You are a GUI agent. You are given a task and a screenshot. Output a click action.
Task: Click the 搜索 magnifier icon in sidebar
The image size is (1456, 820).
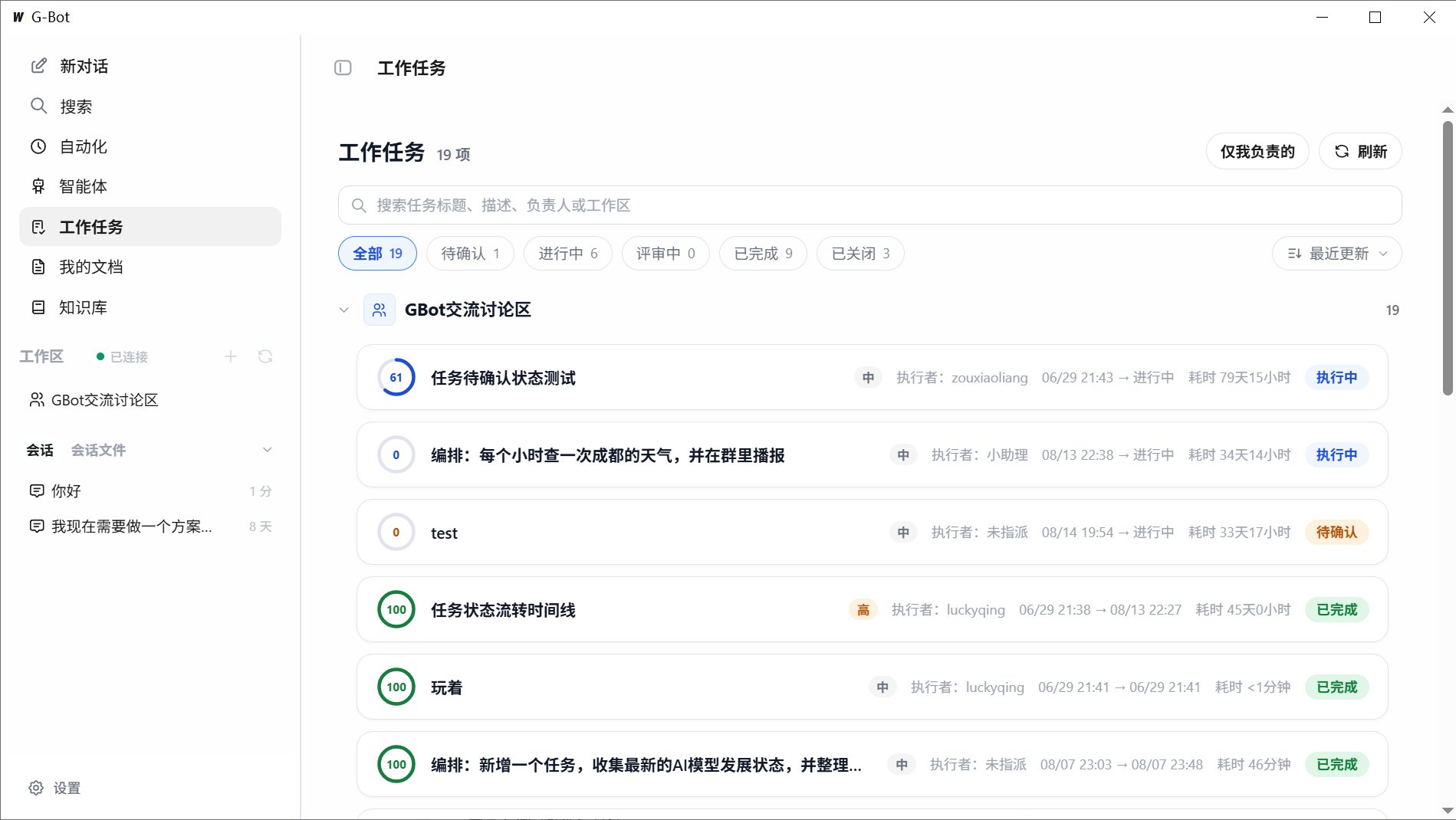[38, 106]
